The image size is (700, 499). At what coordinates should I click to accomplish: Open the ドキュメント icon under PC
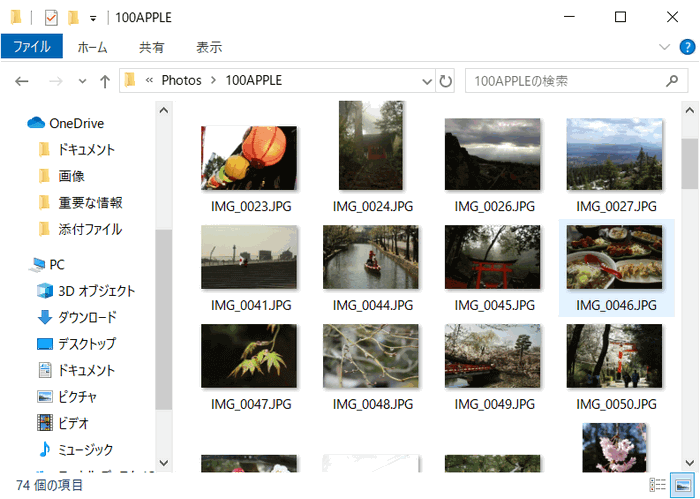[x=45, y=370]
